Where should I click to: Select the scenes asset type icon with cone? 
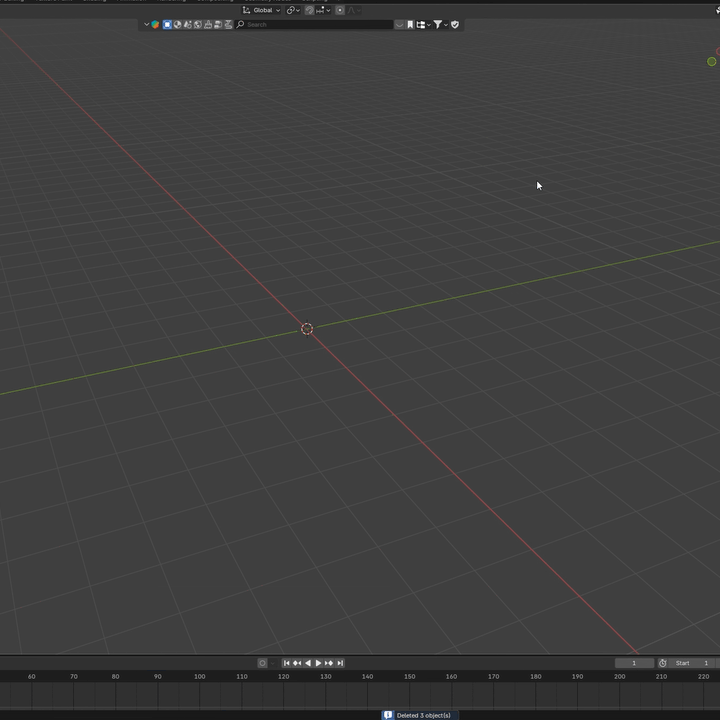[x=187, y=24]
